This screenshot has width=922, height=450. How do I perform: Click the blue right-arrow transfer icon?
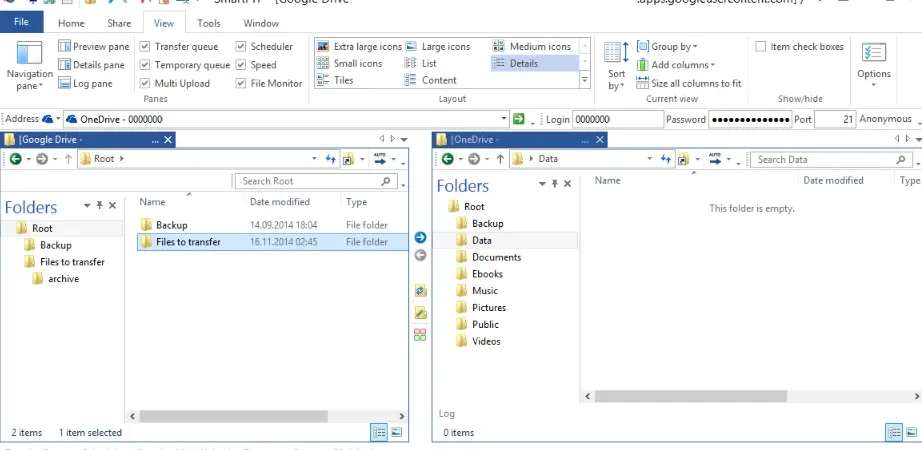point(420,237)
